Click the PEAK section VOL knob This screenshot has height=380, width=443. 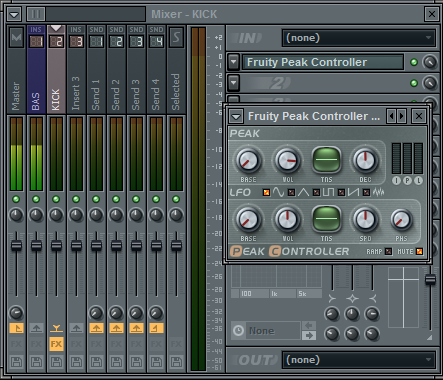(x=287, y=161)
